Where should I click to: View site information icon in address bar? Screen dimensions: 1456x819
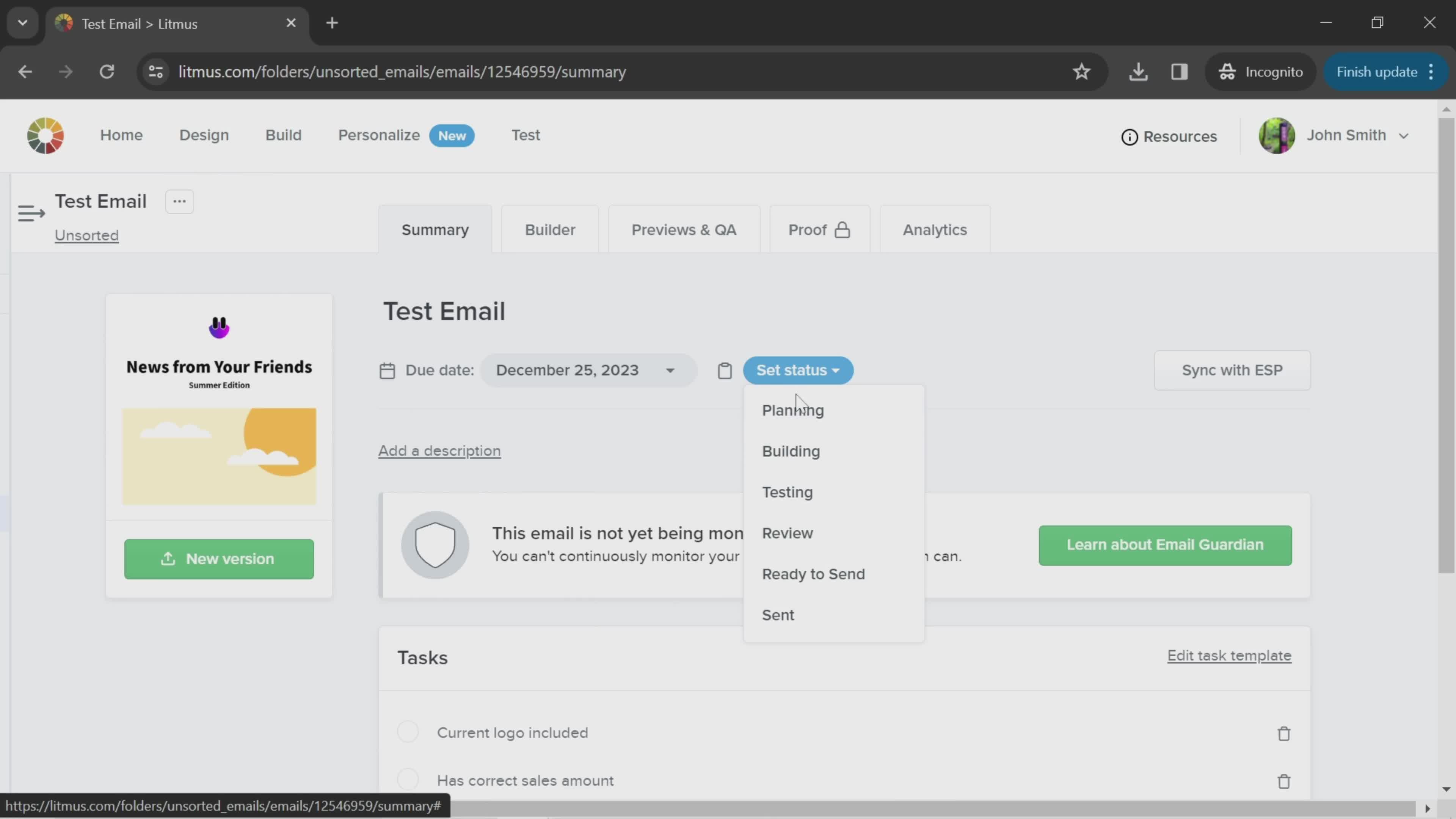click(x=155, y=72)
